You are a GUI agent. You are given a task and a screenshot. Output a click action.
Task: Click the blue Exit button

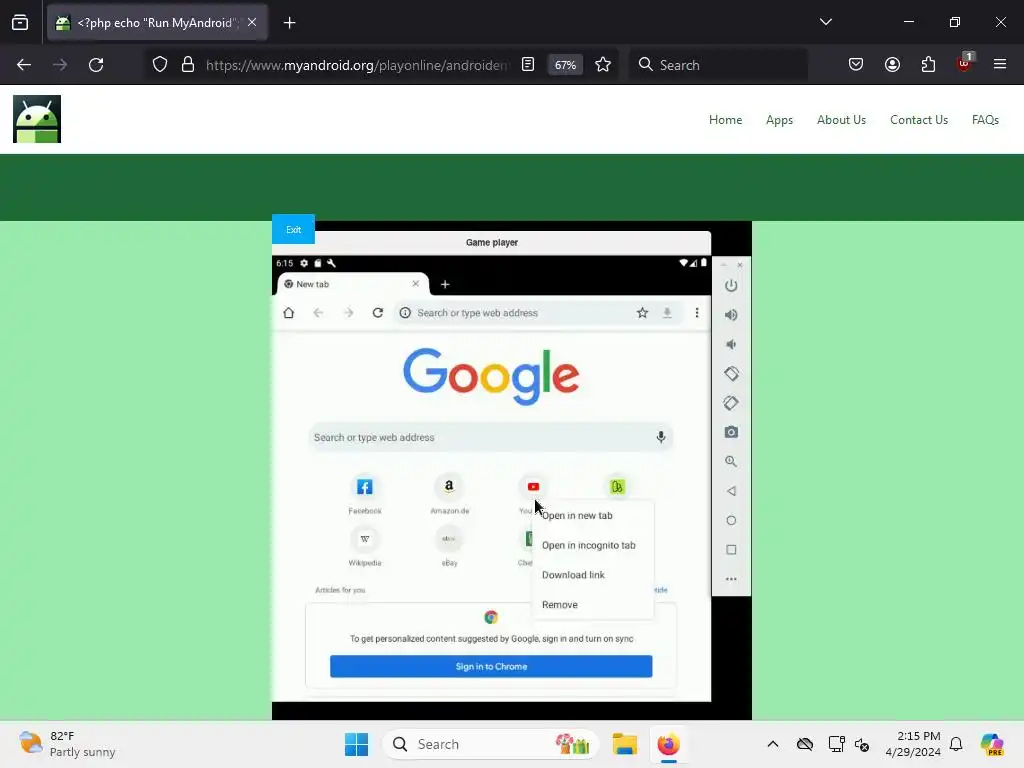click(293, 229)
